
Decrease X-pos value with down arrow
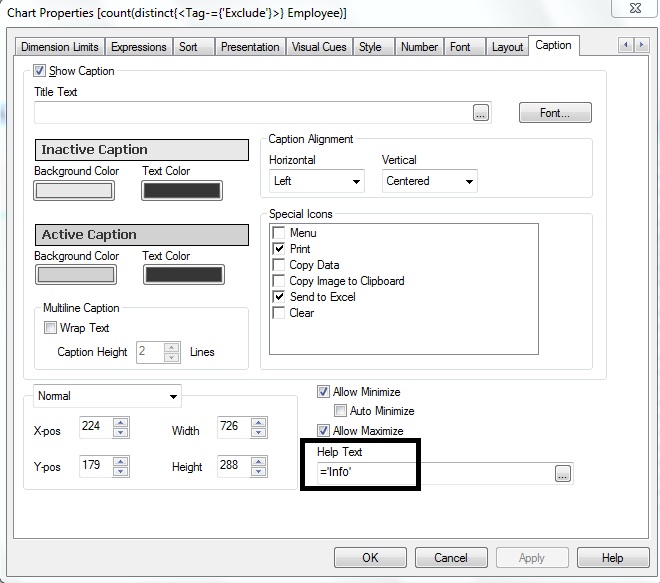pos(121,432)
